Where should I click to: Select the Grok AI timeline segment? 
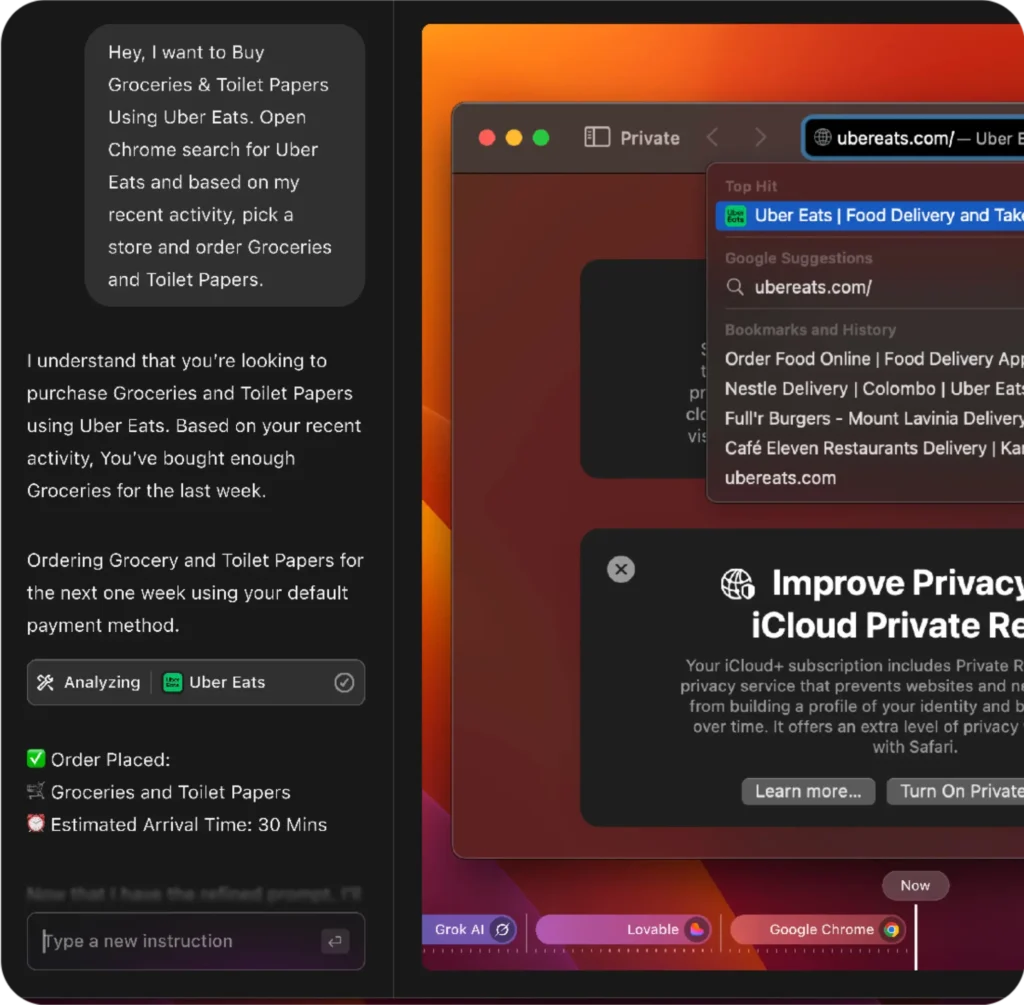[470, 929]
